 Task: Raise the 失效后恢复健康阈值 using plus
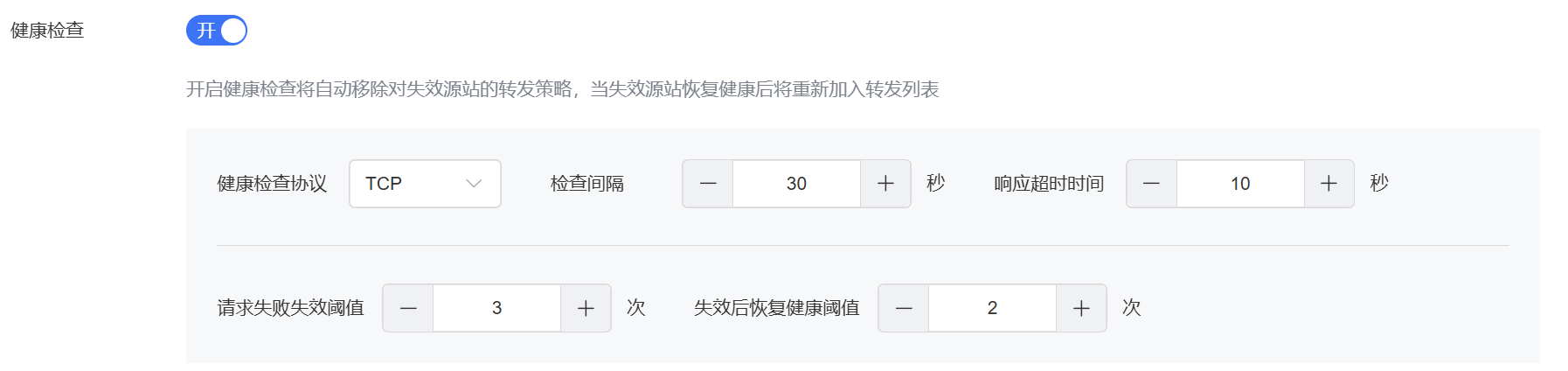pyautogui.click(x=1081, y=308)
